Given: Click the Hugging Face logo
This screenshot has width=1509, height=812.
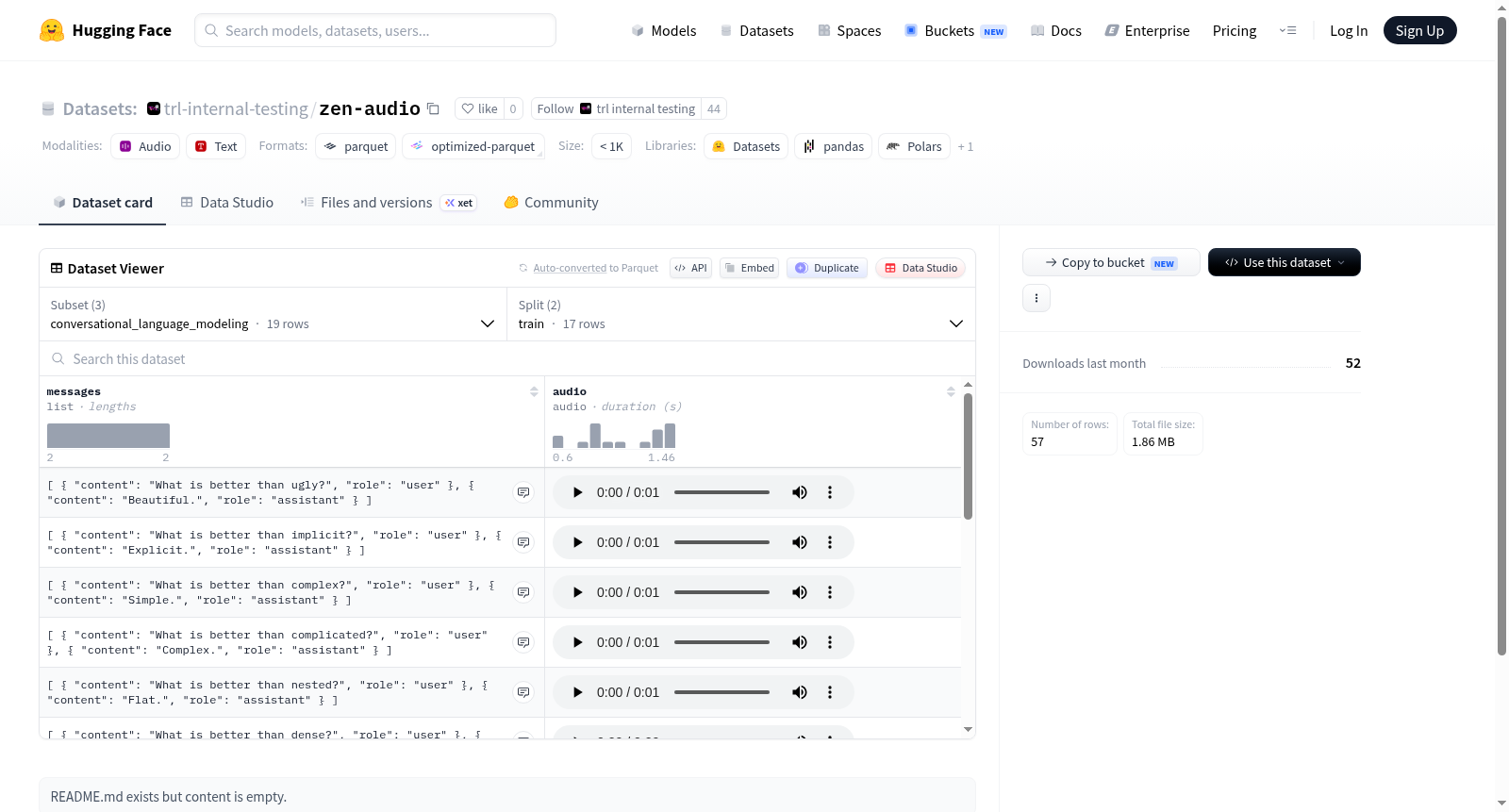Looking at the screenshot, I should coord(106,30).
